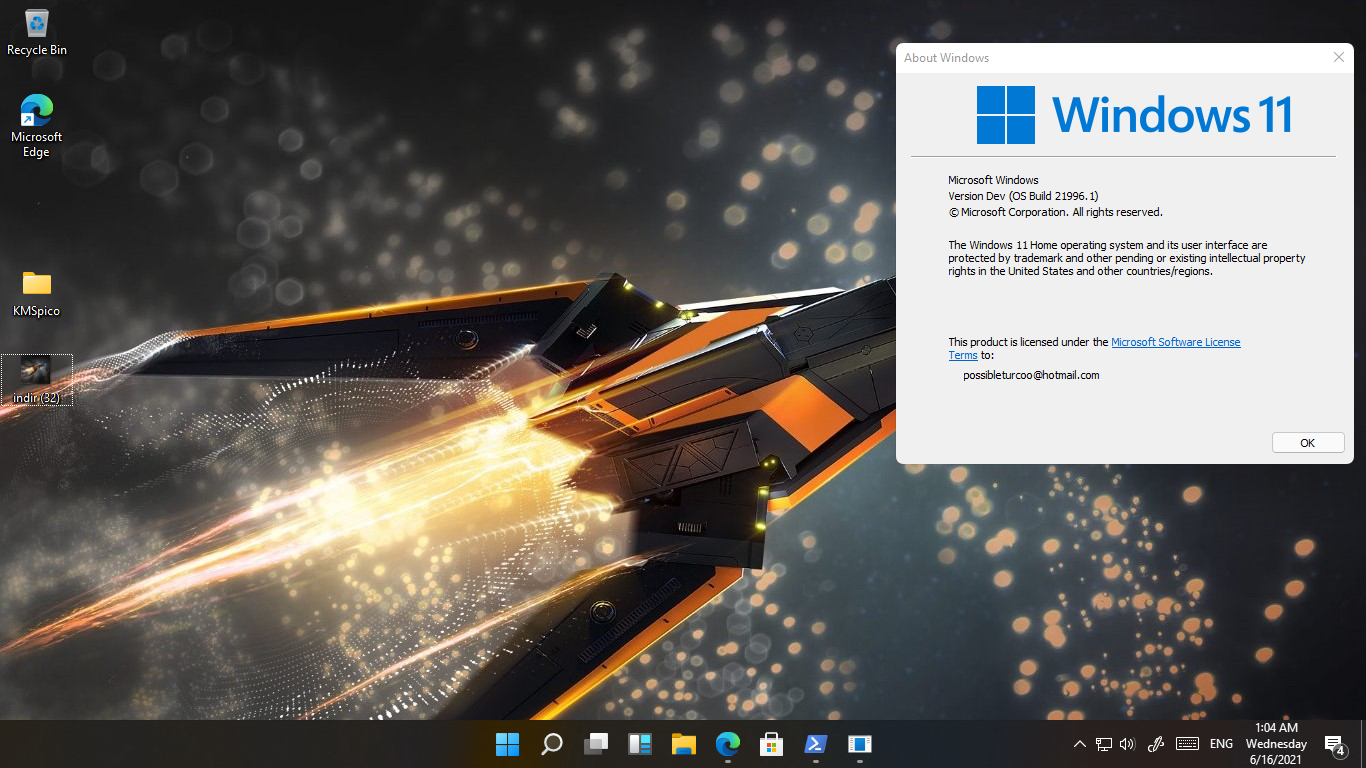Switch to the winver taskbar app
The width and height of the screenshot is (1366, 768).
point(860,744)
